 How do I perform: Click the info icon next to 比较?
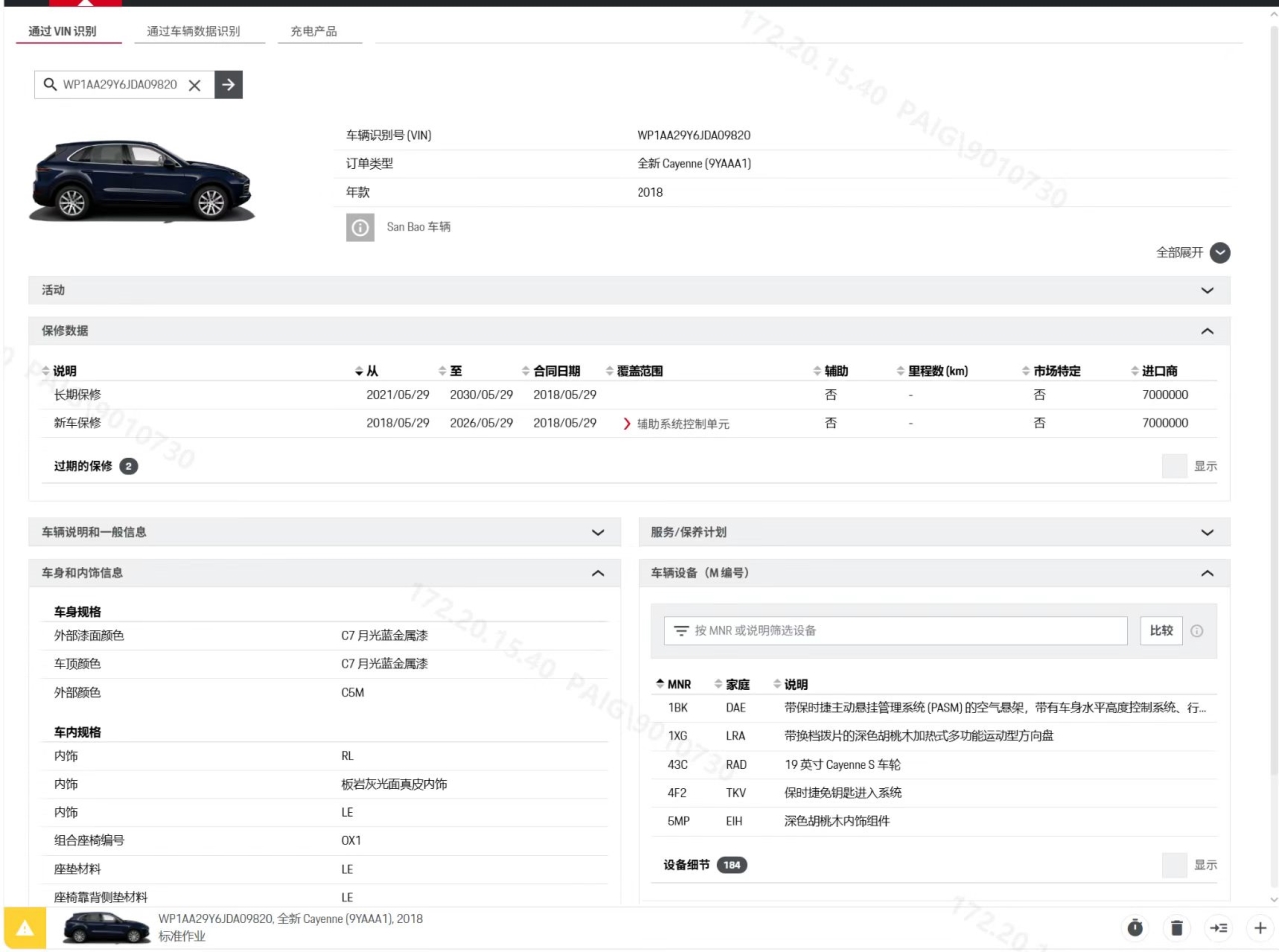point(1197,631)
